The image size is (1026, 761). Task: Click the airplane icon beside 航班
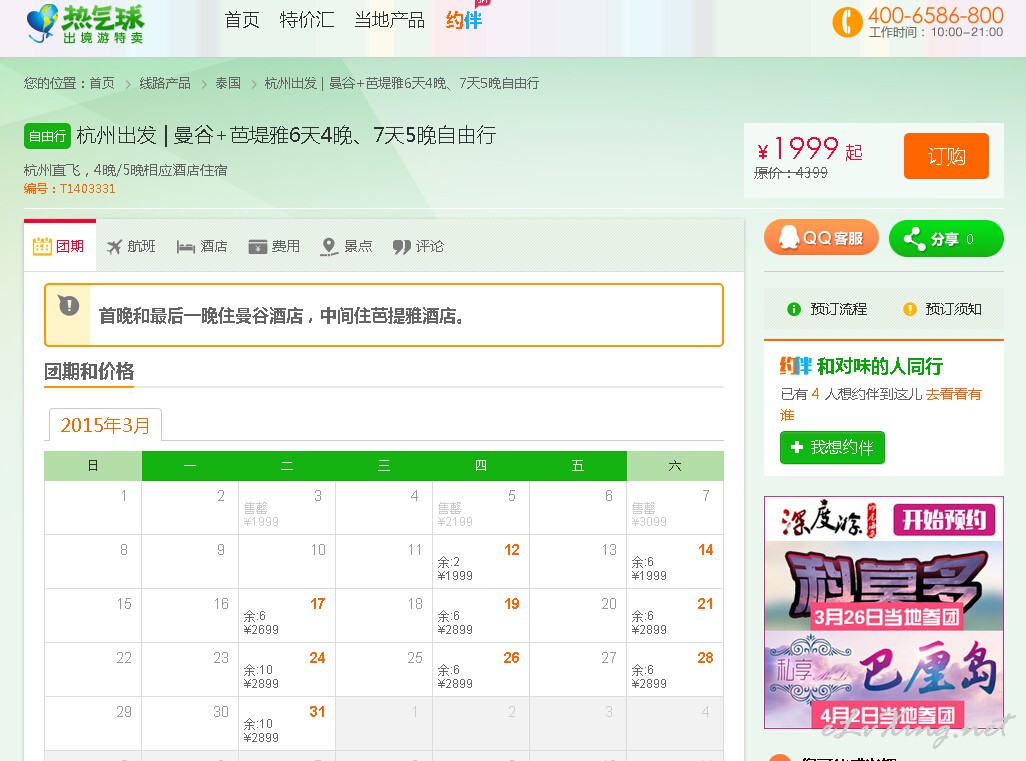[115, 247]
